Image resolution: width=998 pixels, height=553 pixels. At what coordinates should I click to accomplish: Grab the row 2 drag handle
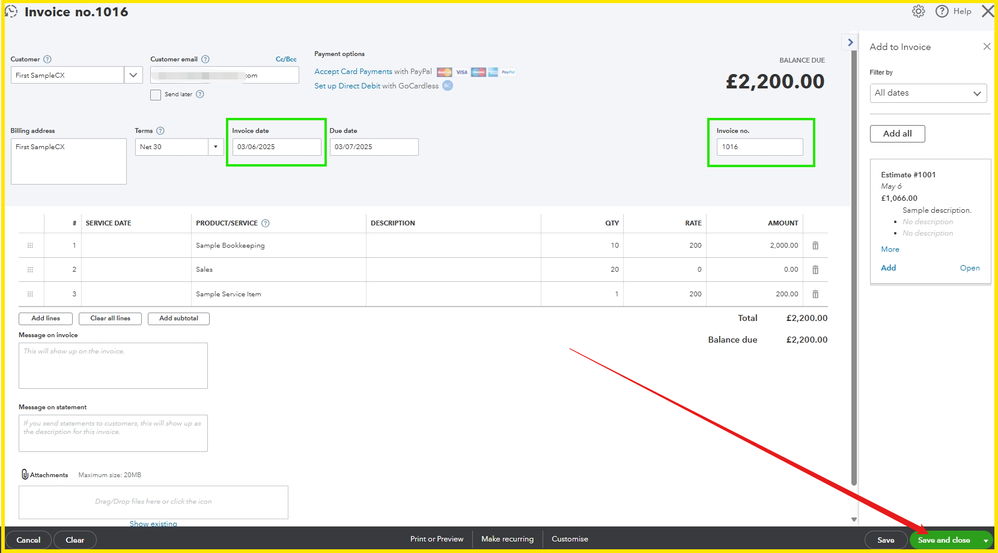click(30, 270)
